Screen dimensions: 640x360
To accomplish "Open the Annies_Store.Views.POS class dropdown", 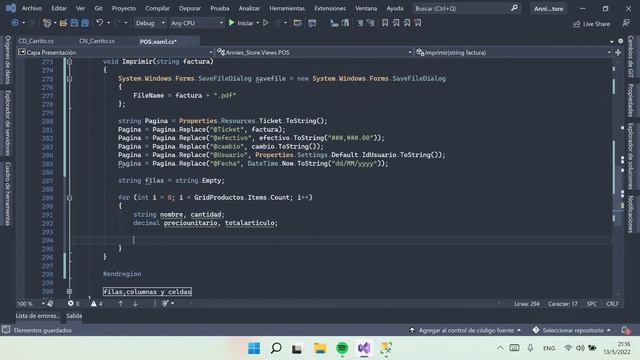I will pyautogui.click(x=314, y=52).
